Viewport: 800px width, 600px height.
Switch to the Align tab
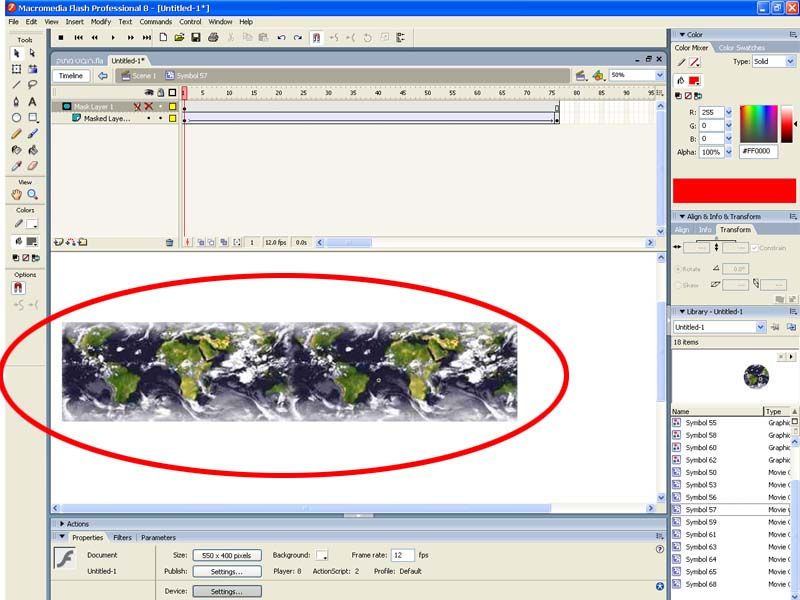682,230
